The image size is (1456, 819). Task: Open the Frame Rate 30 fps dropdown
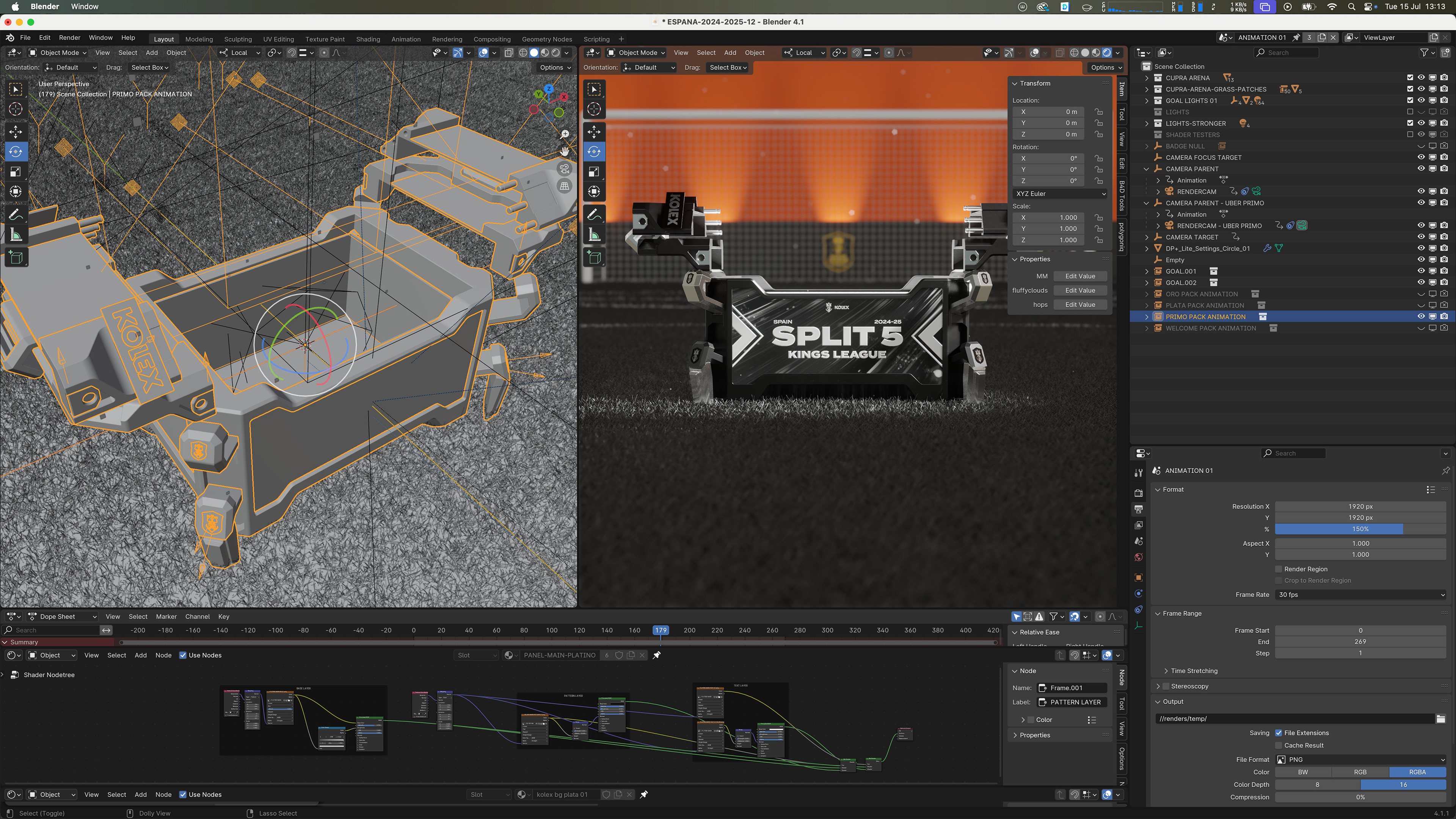point(1360,595)
